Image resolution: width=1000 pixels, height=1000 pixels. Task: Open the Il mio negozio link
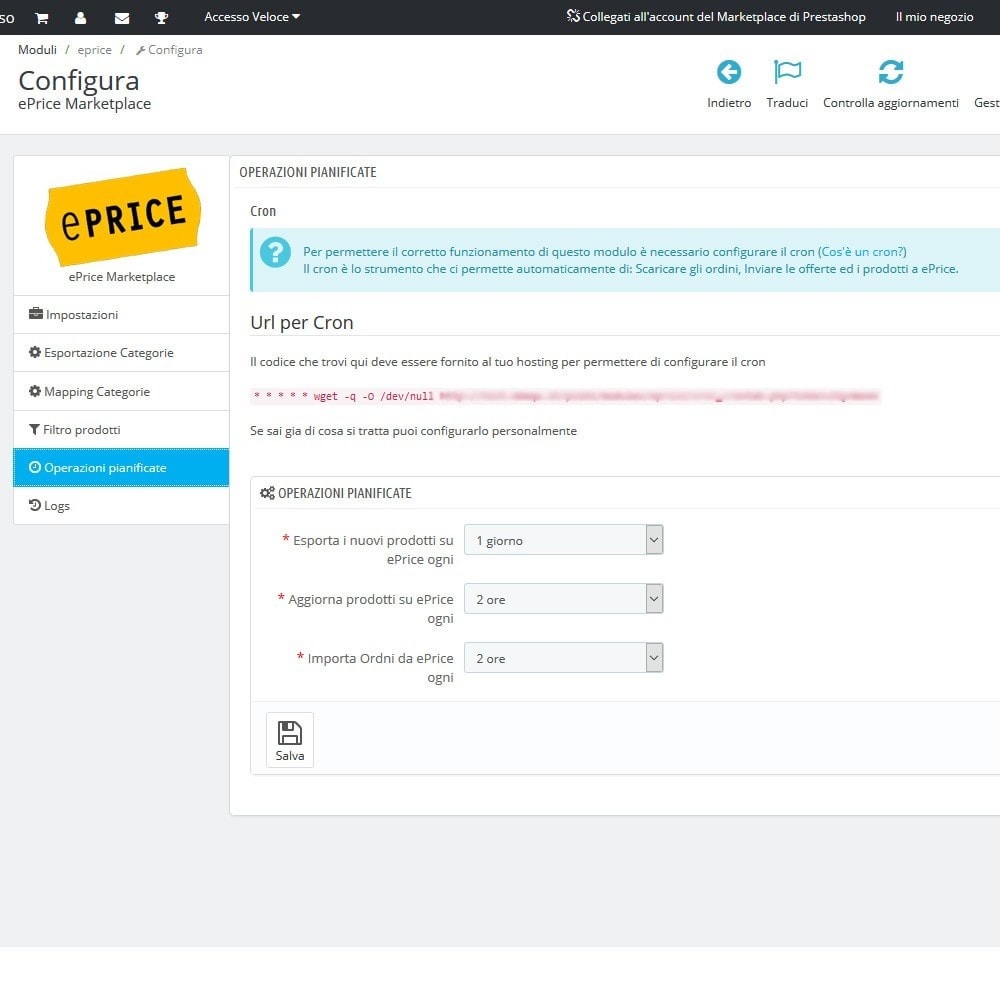click(934, 17)
